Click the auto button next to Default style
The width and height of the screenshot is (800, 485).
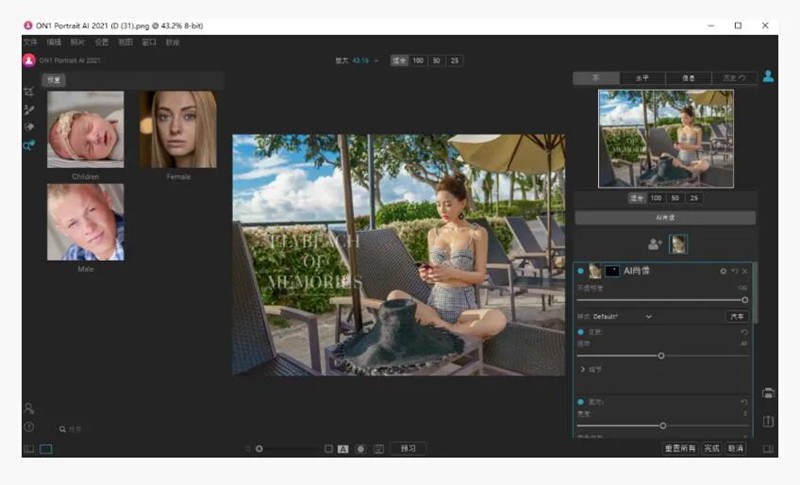tap(737, 317)
